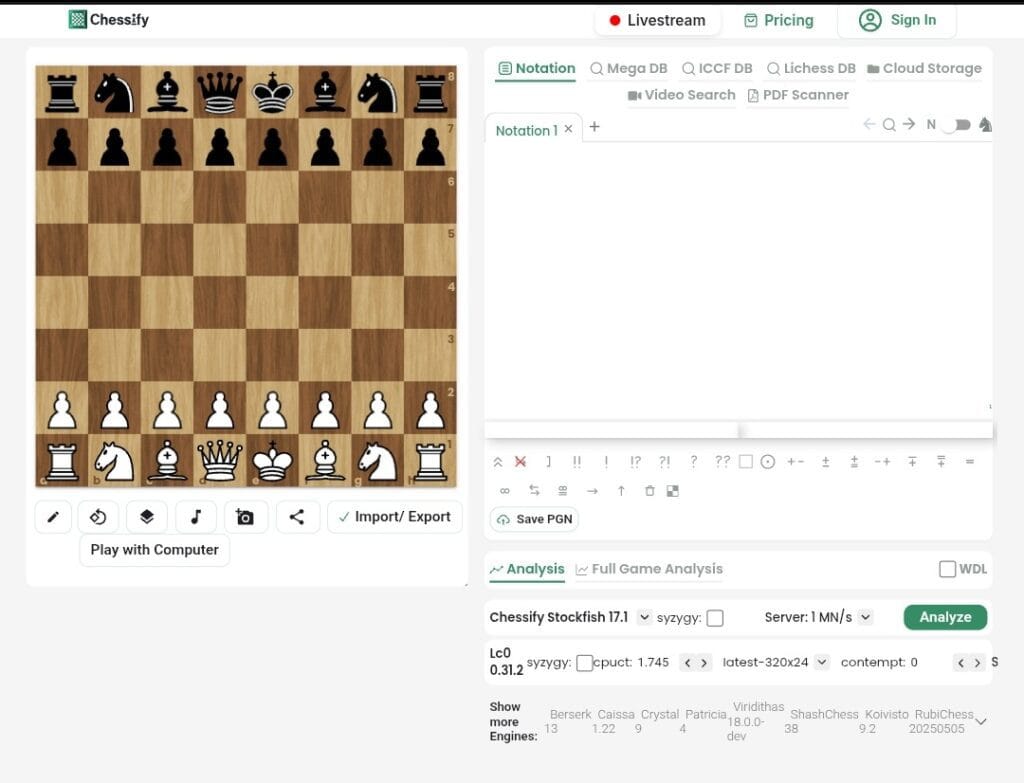Click the white king on the board
Screen dimensions: 1024x783
pos(272,462)
